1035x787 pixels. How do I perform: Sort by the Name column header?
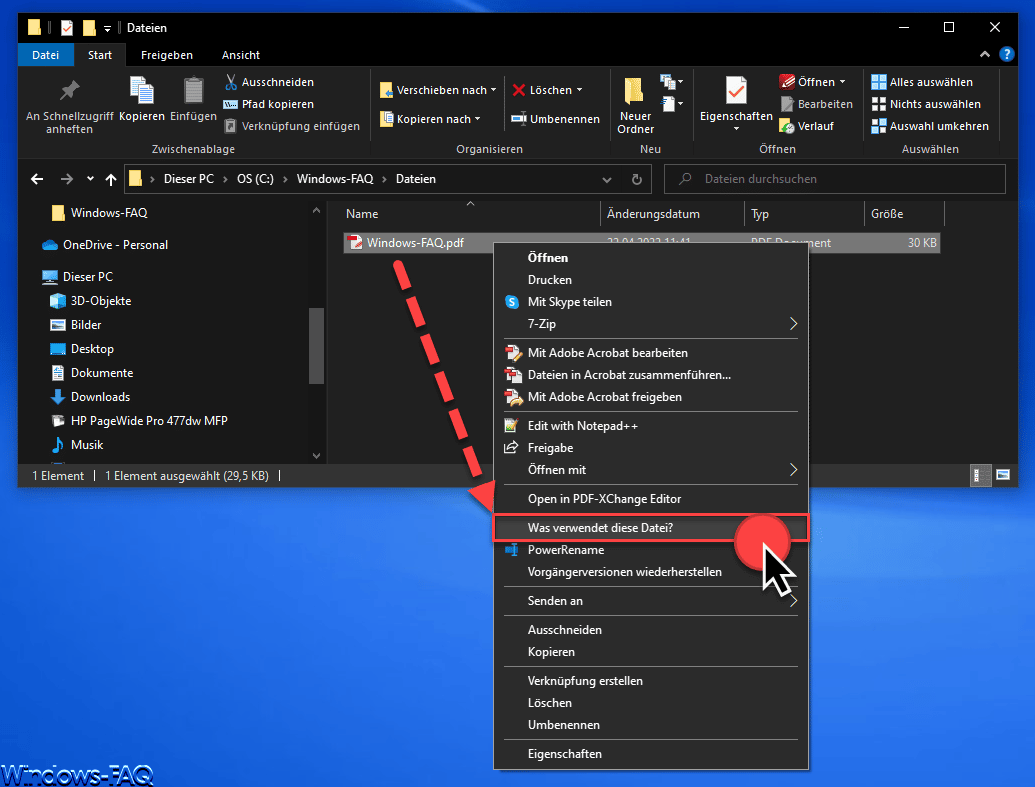coord(471,214)
